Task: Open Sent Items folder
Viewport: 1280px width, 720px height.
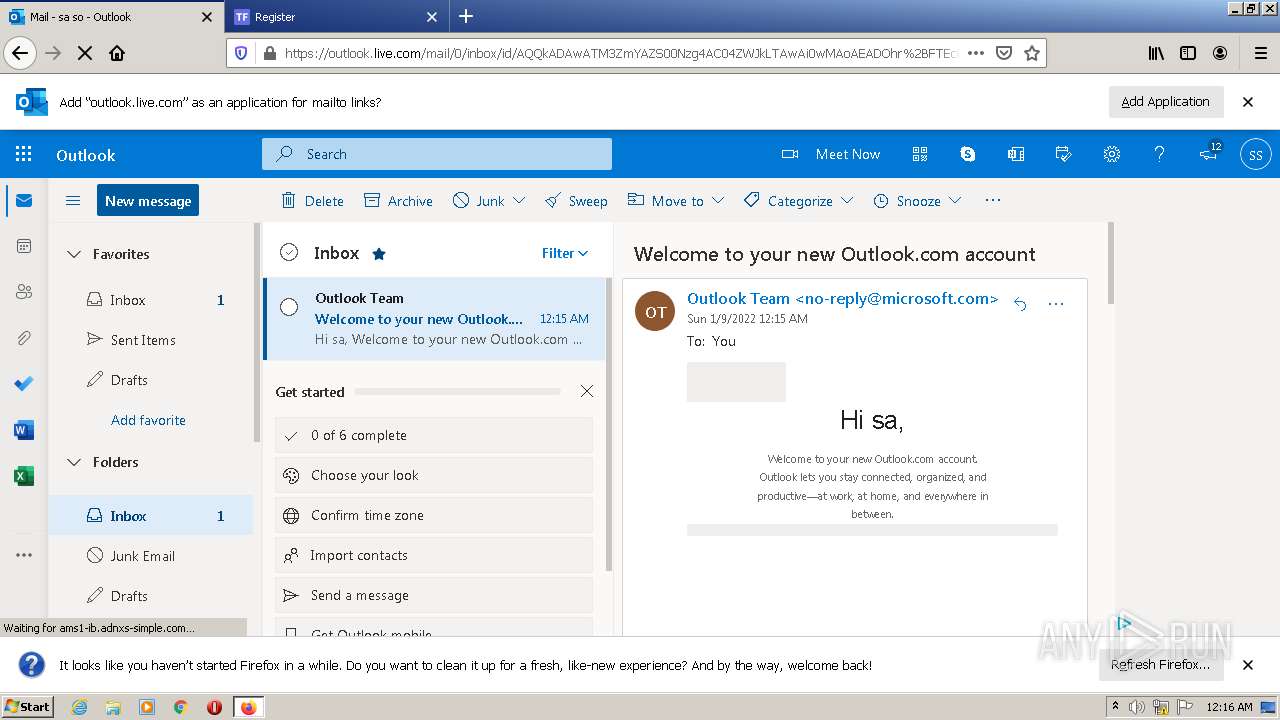Action: (152, 340)
